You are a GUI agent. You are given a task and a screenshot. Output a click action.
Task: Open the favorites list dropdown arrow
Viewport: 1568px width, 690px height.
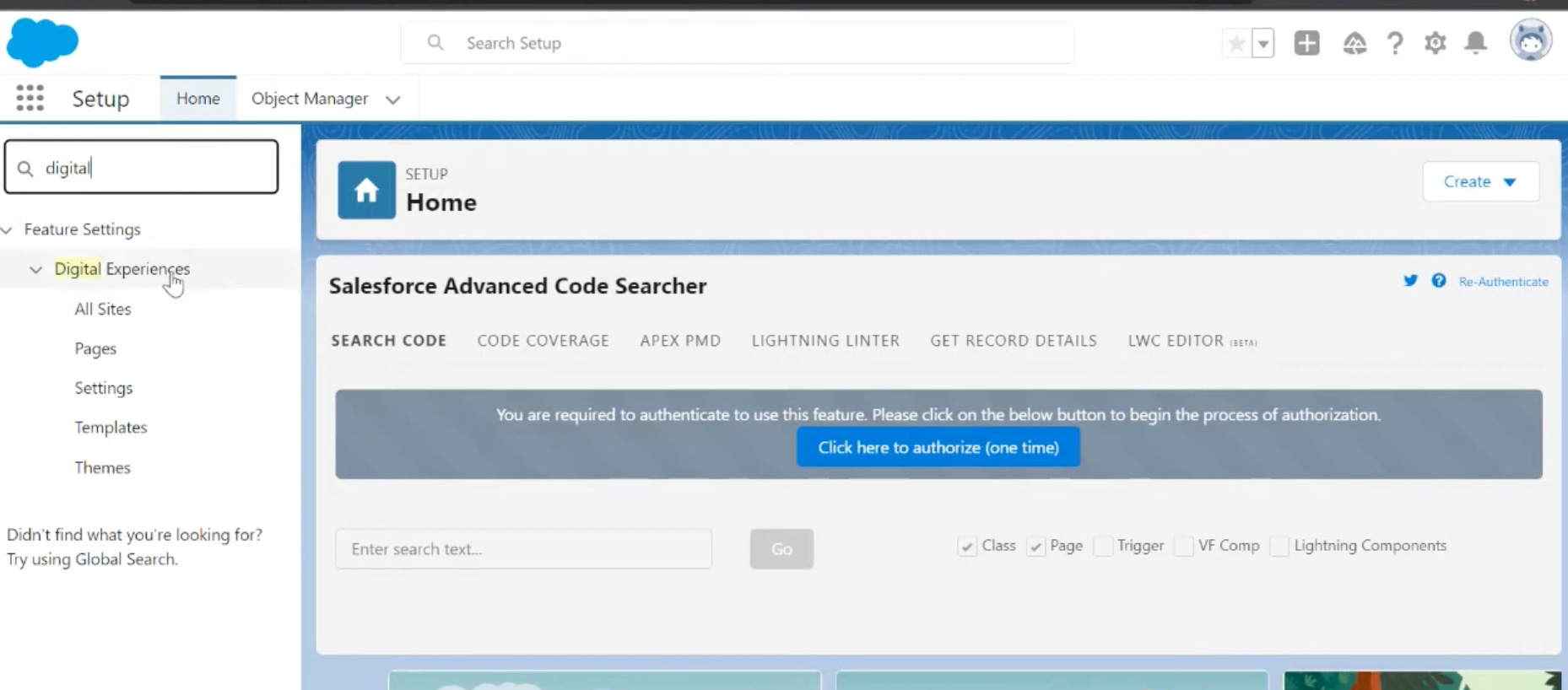(1263, 43)
